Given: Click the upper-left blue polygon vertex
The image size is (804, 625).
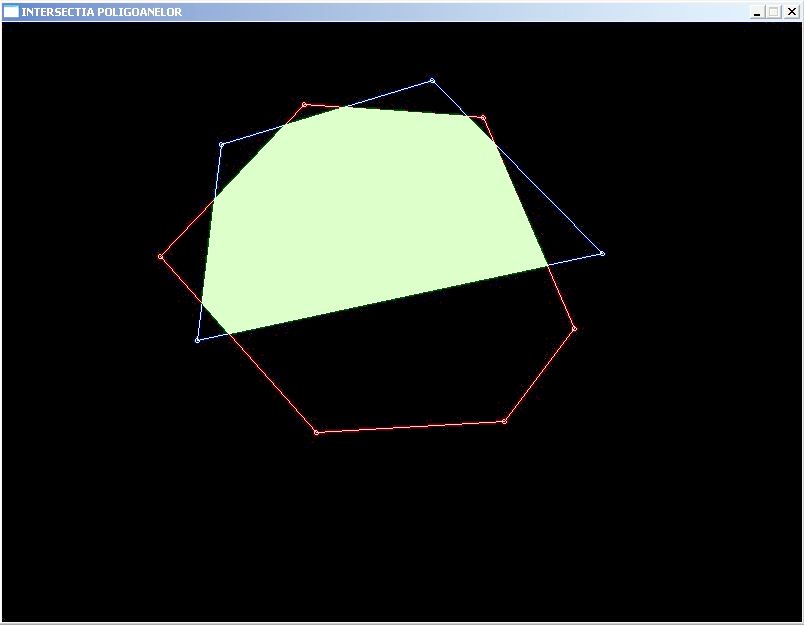Looking at the screenshot, I should tap(222, 145).
